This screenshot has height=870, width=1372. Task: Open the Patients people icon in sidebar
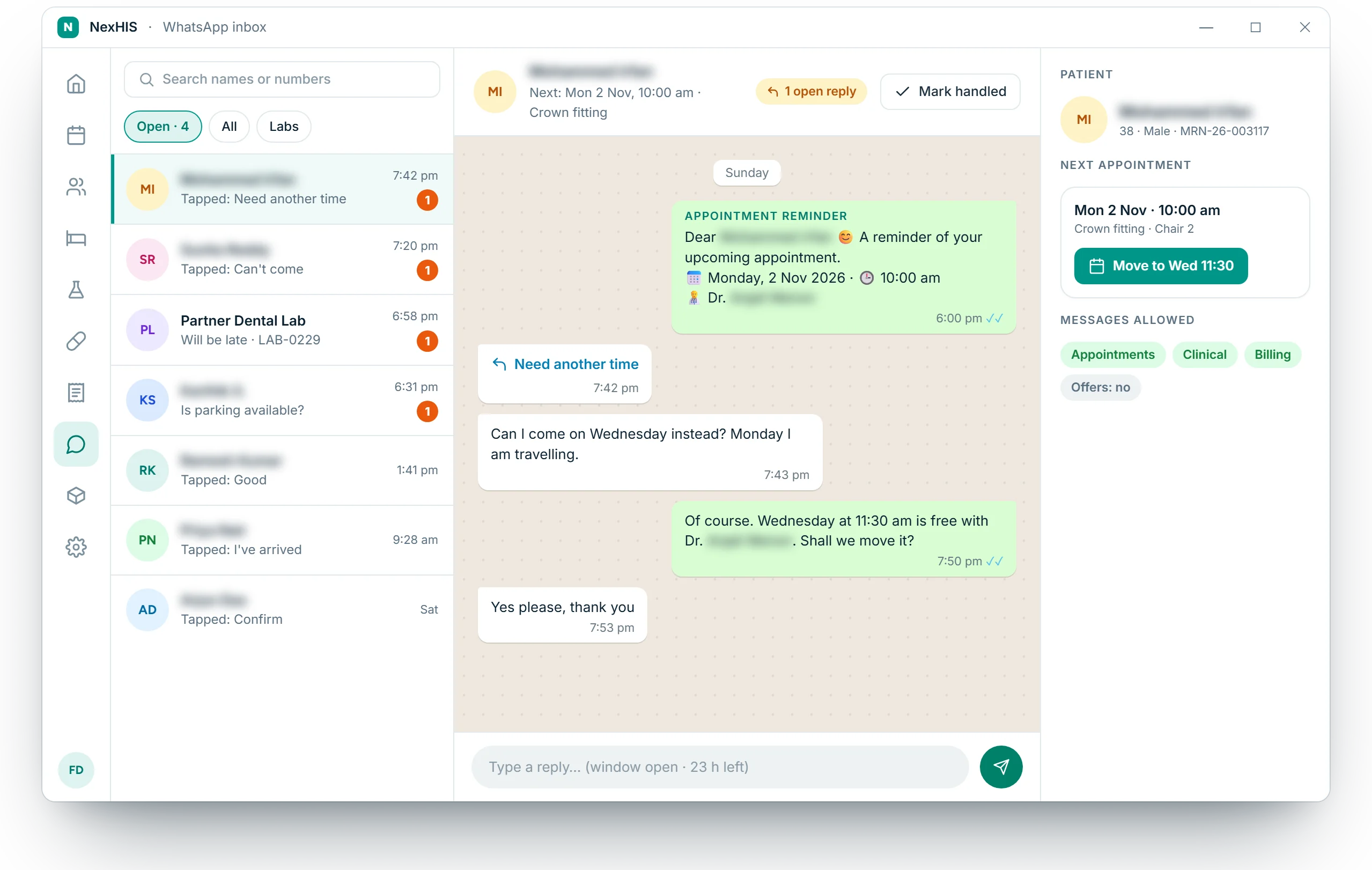click(76, 186)
